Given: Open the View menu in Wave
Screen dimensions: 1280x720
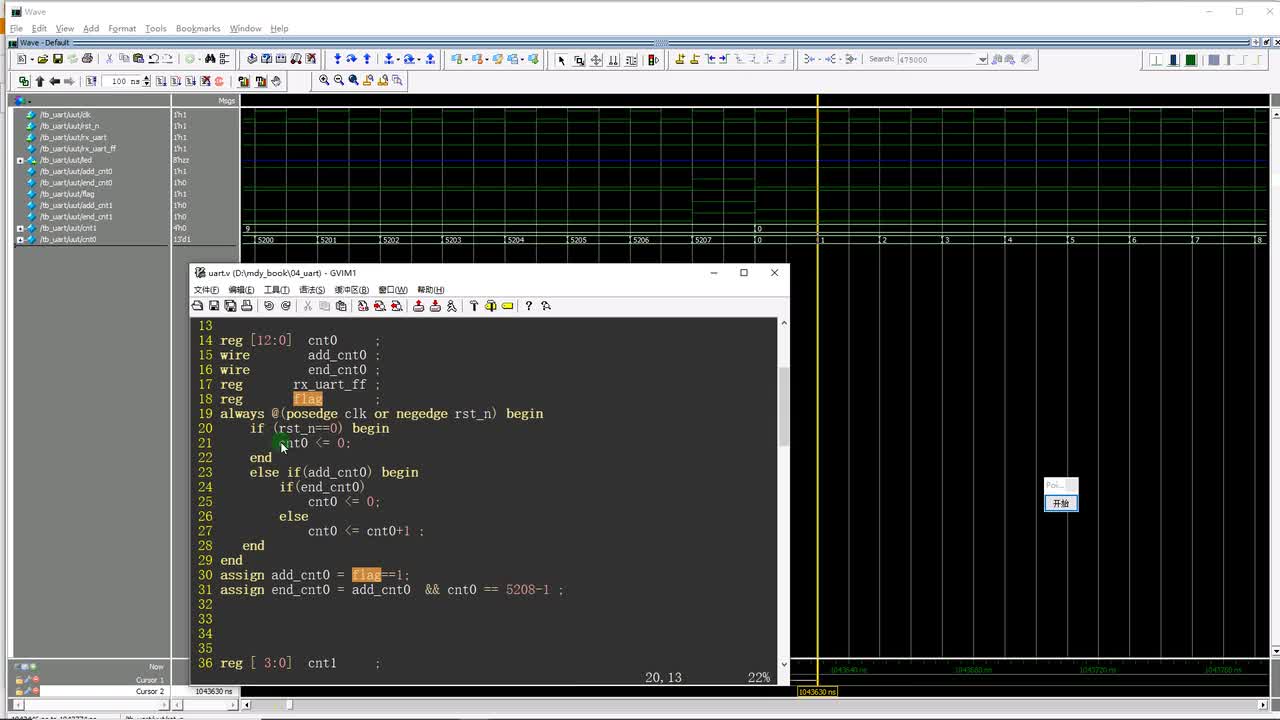Looking at the screenshot, I should tap(64, 28).
